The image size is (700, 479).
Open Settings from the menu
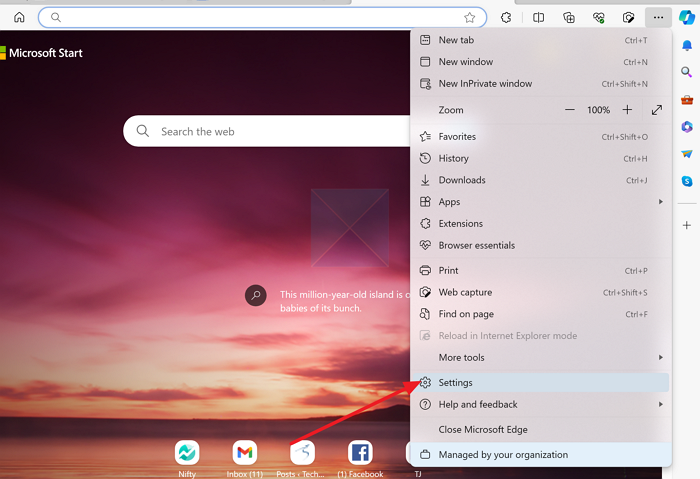[541, 383]
